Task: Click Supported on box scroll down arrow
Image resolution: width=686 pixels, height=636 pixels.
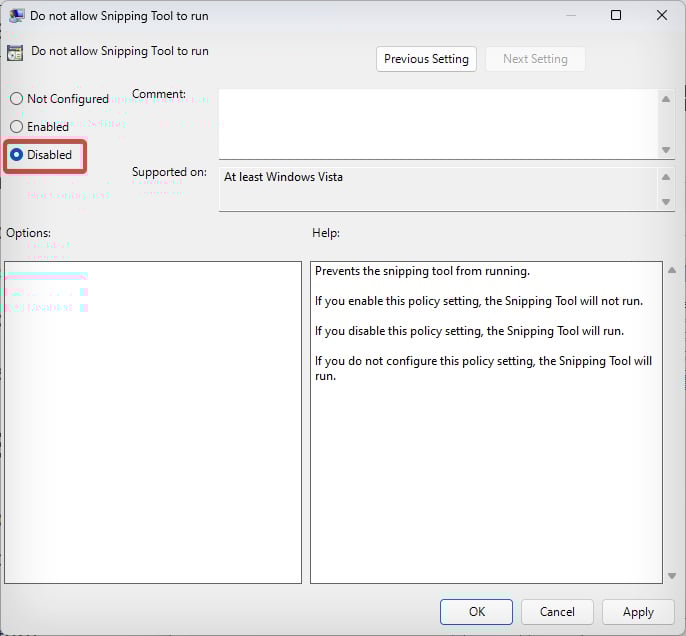Action: [x=666, y=202]
